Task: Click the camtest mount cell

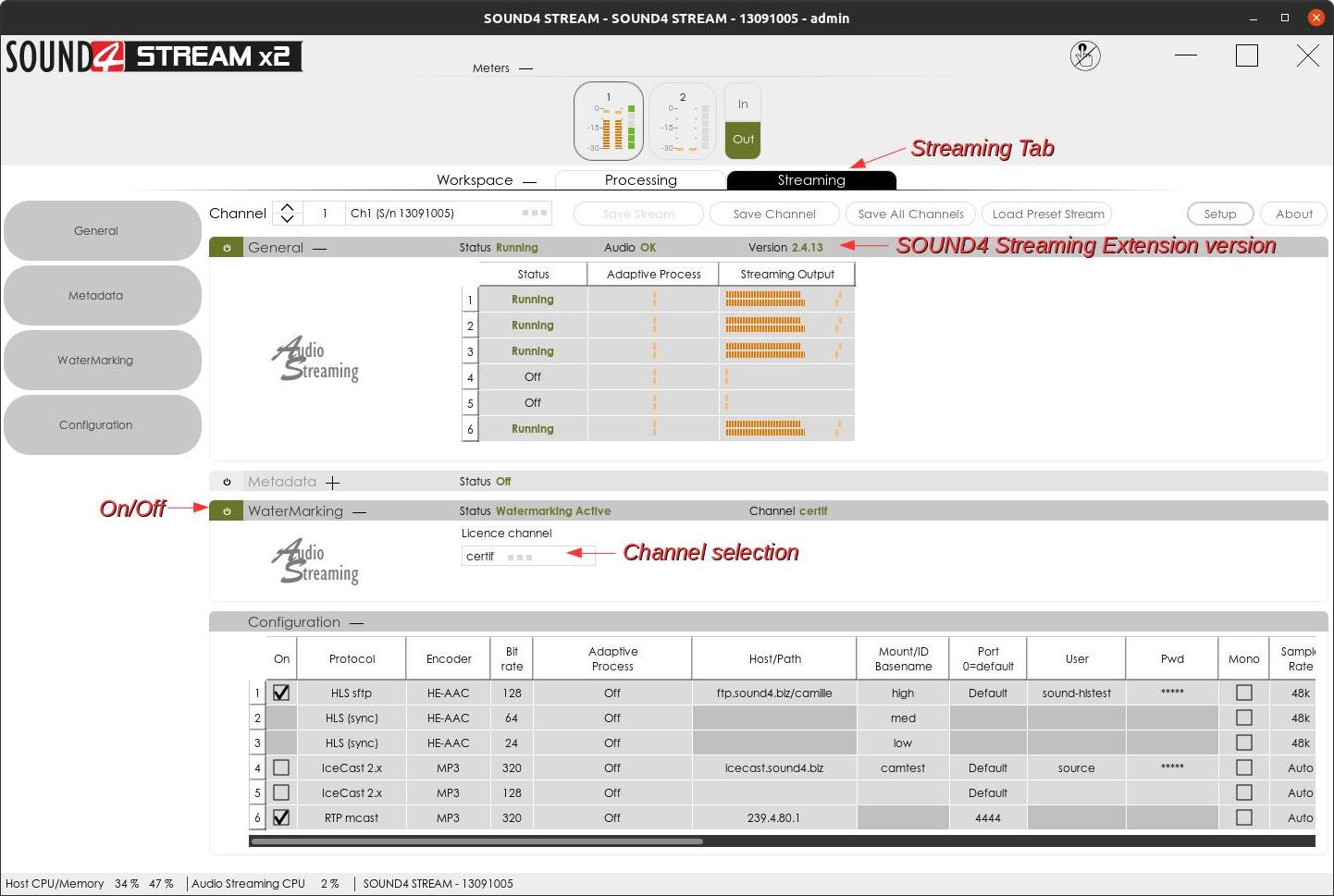Action: (x=903, y=767)
